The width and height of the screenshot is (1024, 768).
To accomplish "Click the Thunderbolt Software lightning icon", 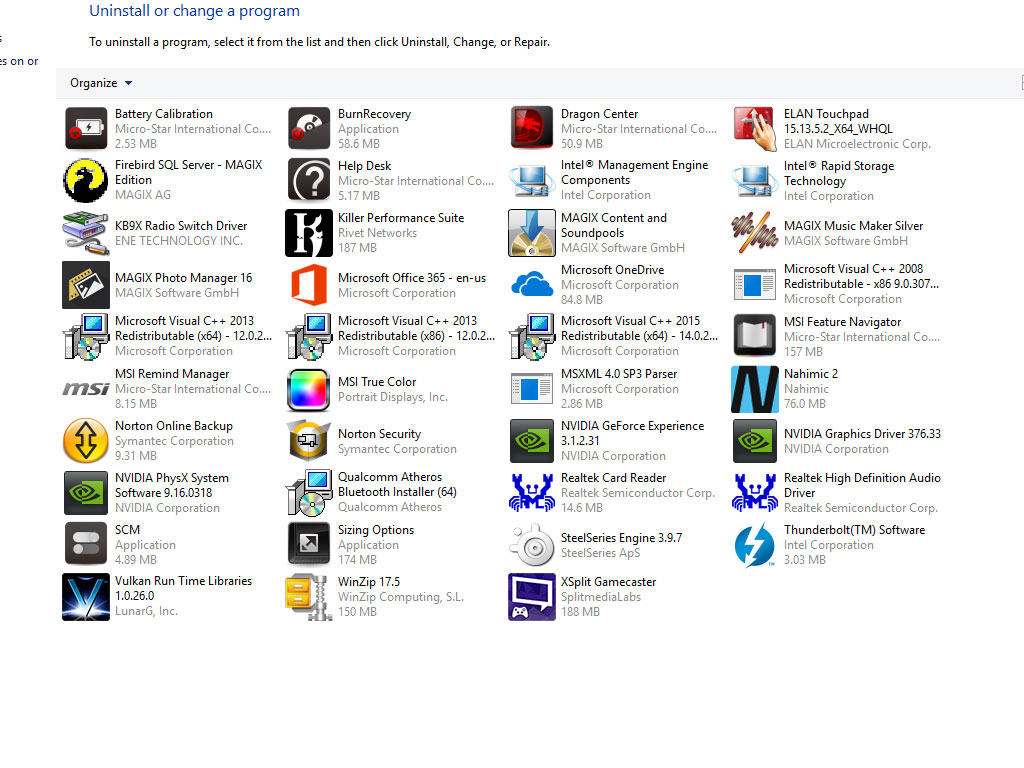I will click(x=755, y=545).
